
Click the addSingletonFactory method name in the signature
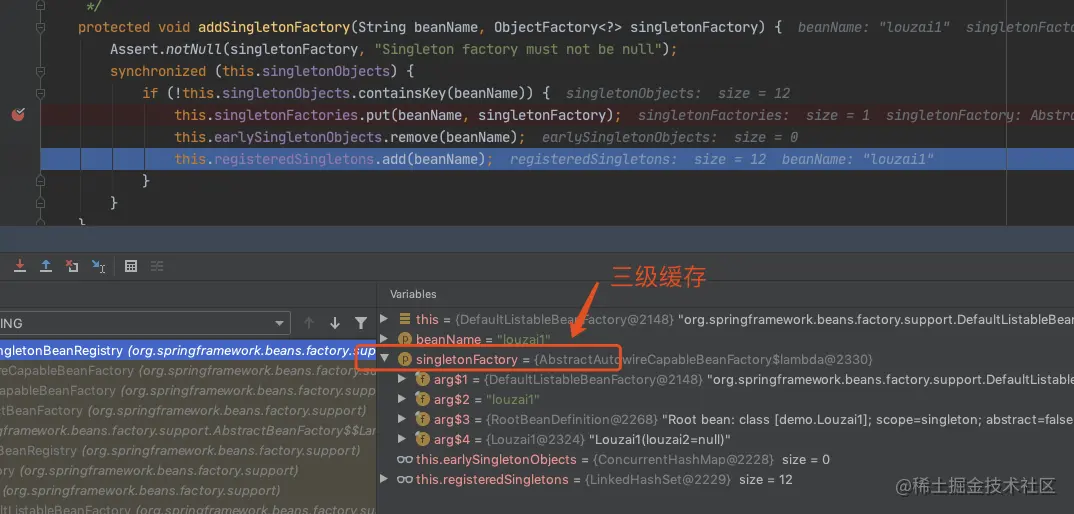pos(273,27)
